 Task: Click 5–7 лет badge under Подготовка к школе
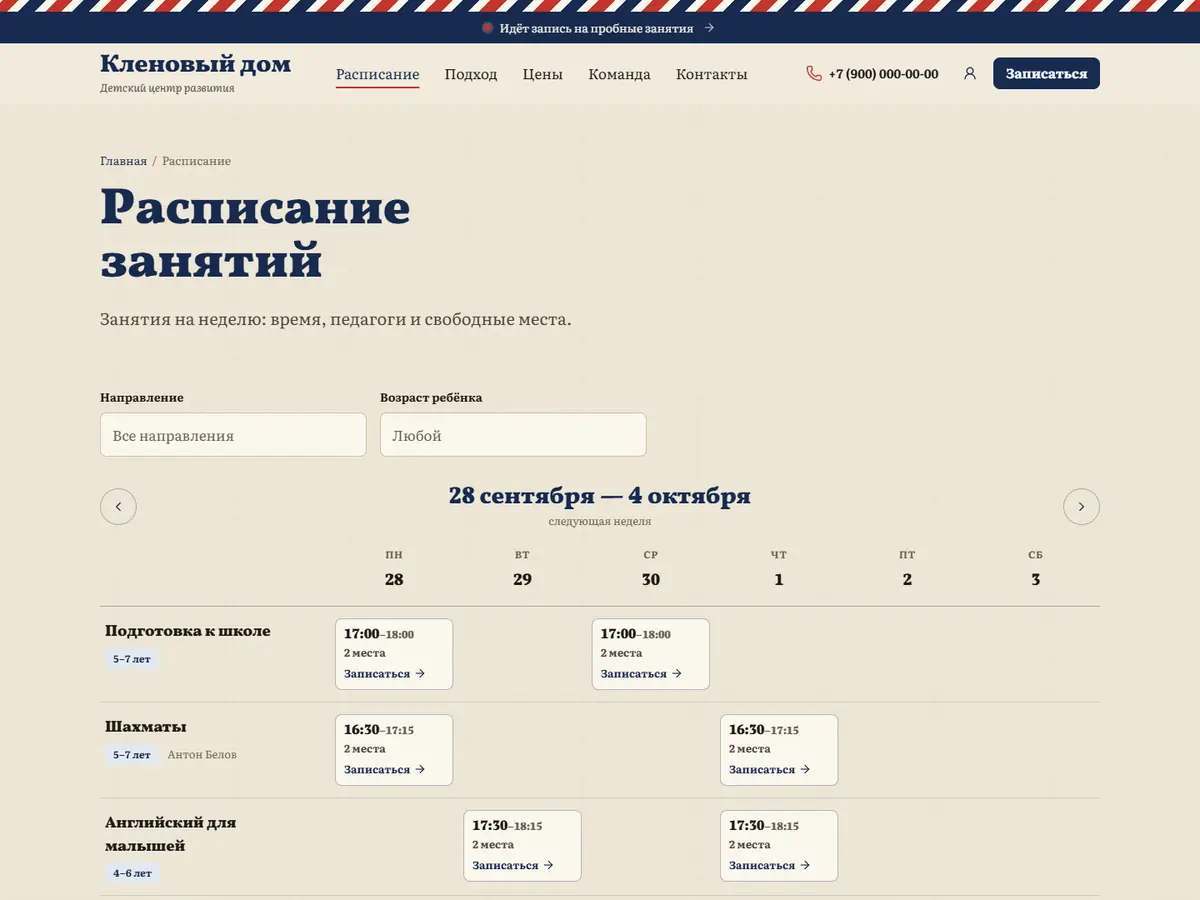(x=132, y=659)
